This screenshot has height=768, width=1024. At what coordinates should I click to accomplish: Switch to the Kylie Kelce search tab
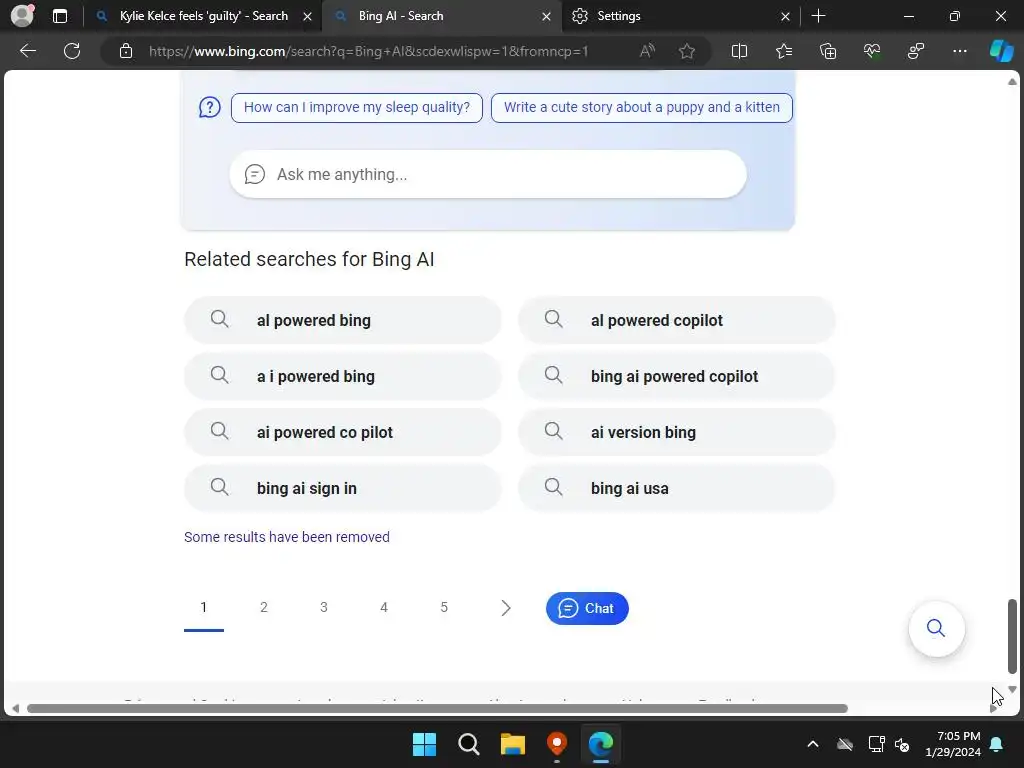pos(203,16)
